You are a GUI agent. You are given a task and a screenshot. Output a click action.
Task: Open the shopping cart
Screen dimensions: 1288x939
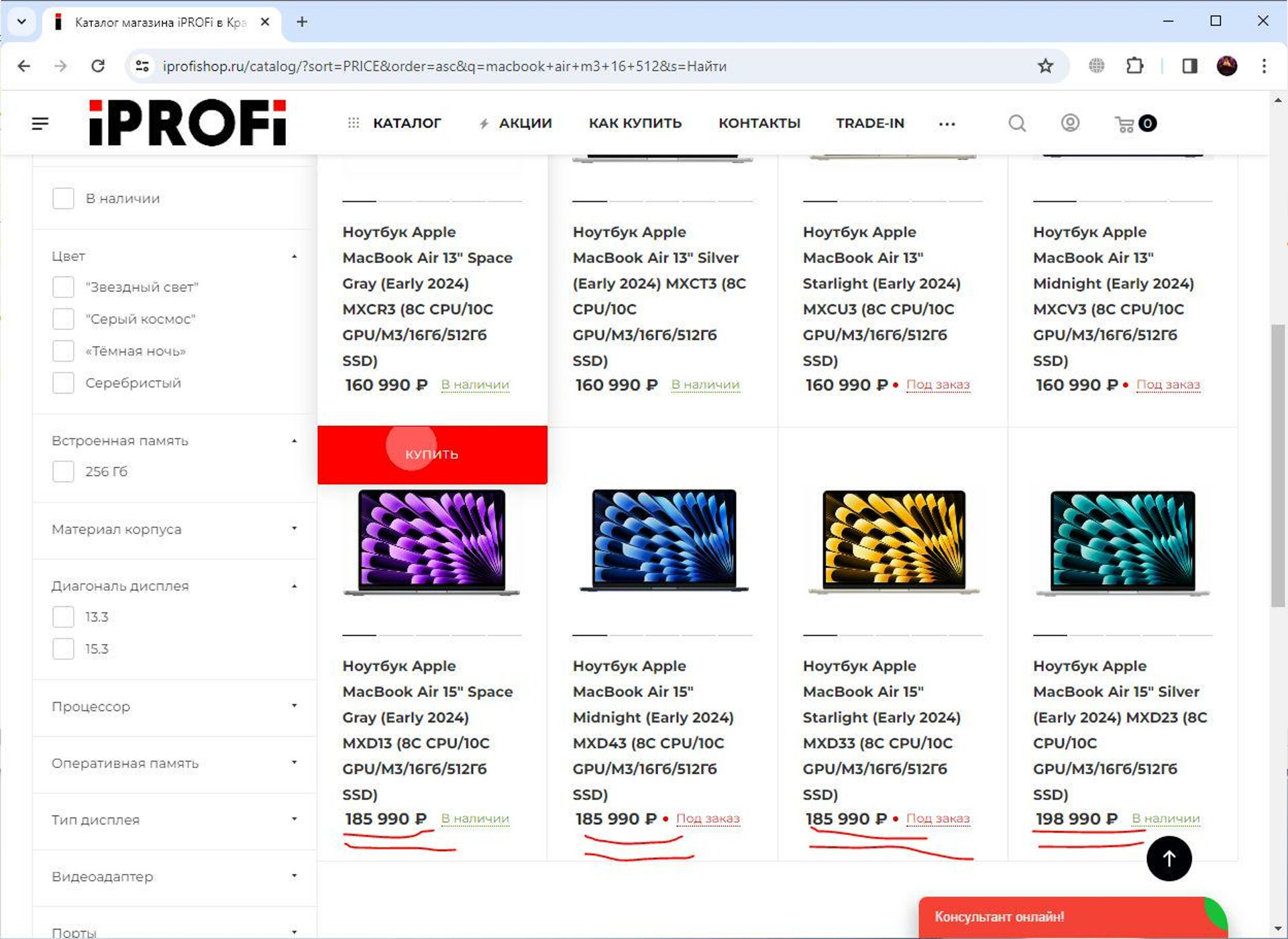[x=1135, y=123]
